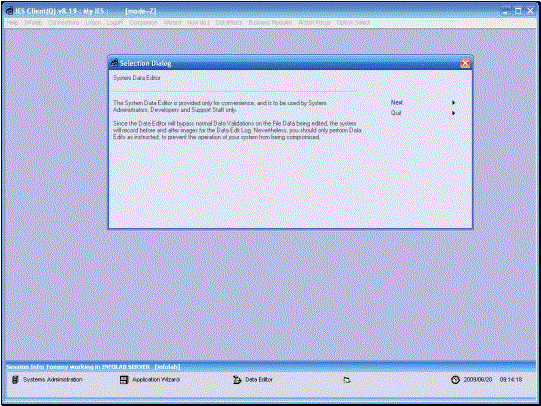Viewport: 541px width, 406px height.
Task: Open the Action Focus menu
Action: [x=314, y=22]
